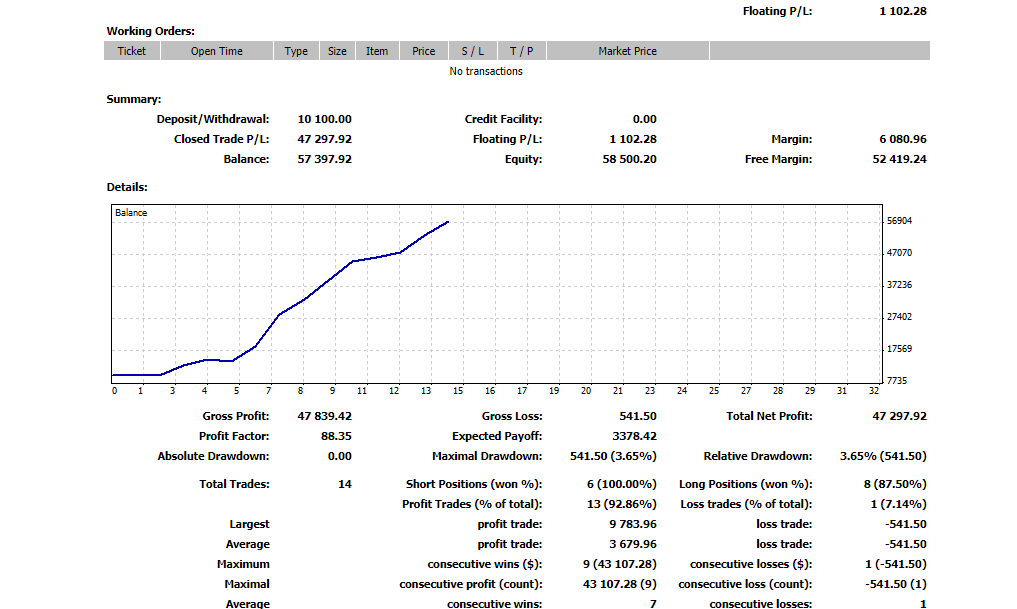Click the Item column header

click(377, 51)
